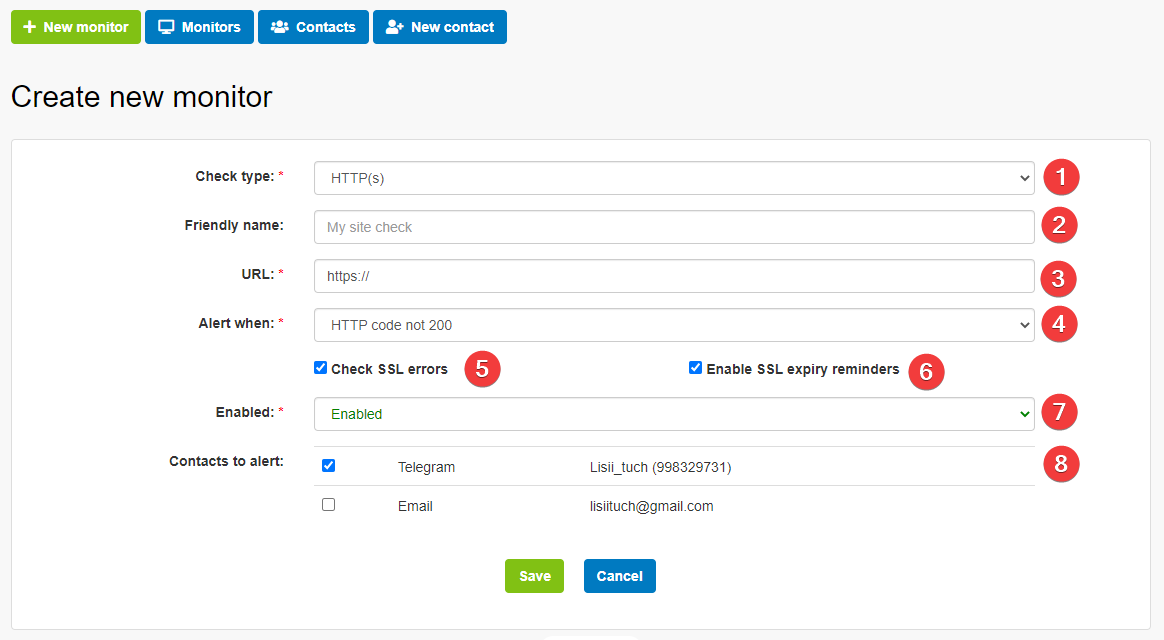Viewport: 1164px width, 640px height.
Task: Click red badge number 8
Action: tap(1061, 464)
